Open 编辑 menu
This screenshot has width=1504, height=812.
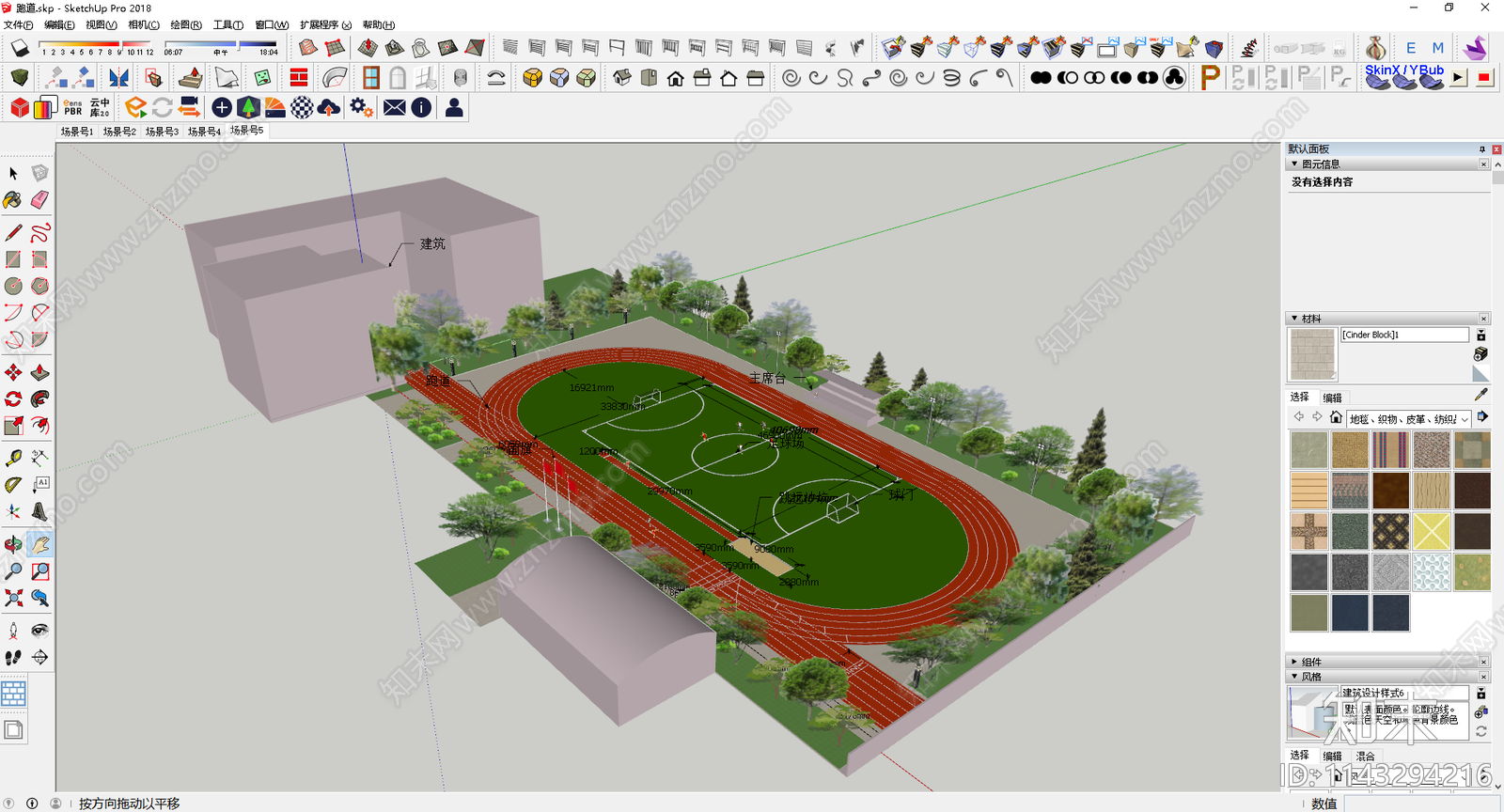coord(59,25)
